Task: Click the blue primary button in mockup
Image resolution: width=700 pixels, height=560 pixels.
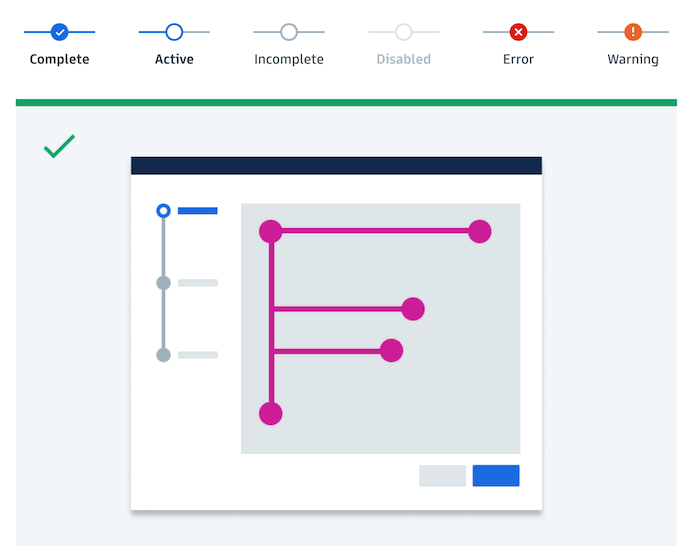Action: click(496, 476)
